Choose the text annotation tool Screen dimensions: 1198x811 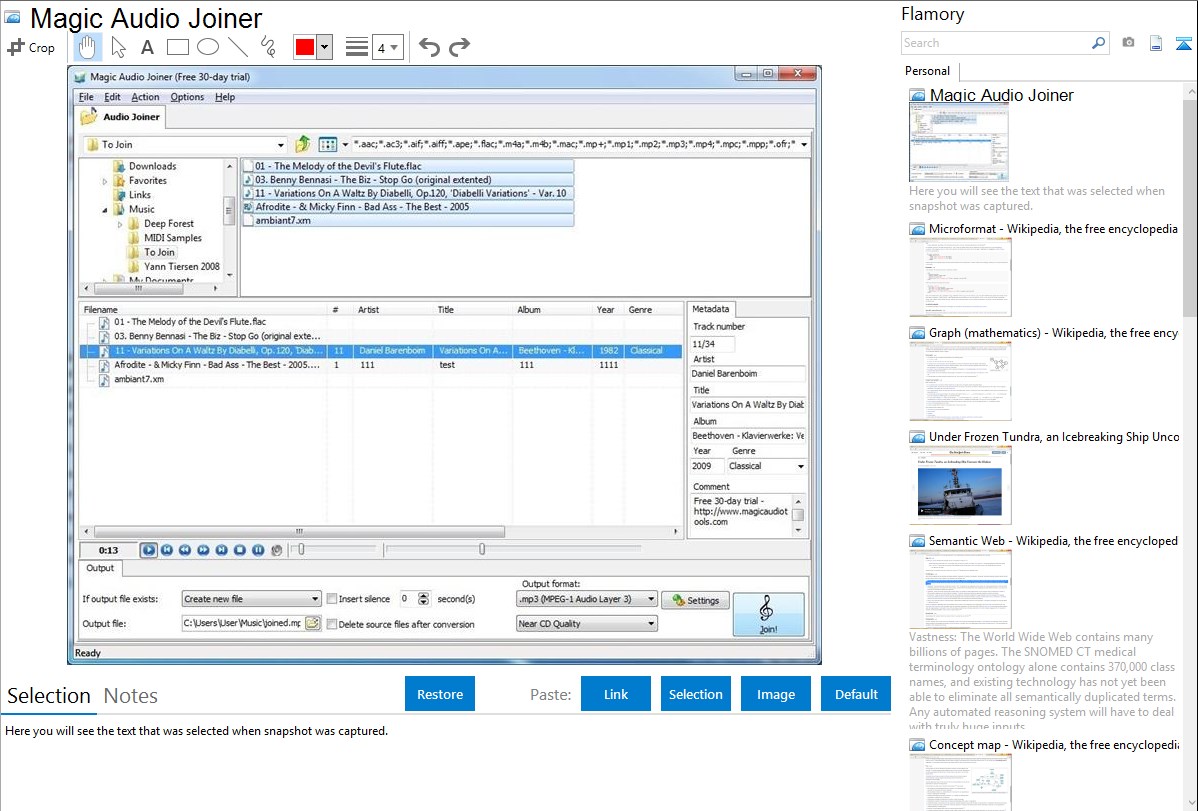pyautogui.click(x=147, y=47)
